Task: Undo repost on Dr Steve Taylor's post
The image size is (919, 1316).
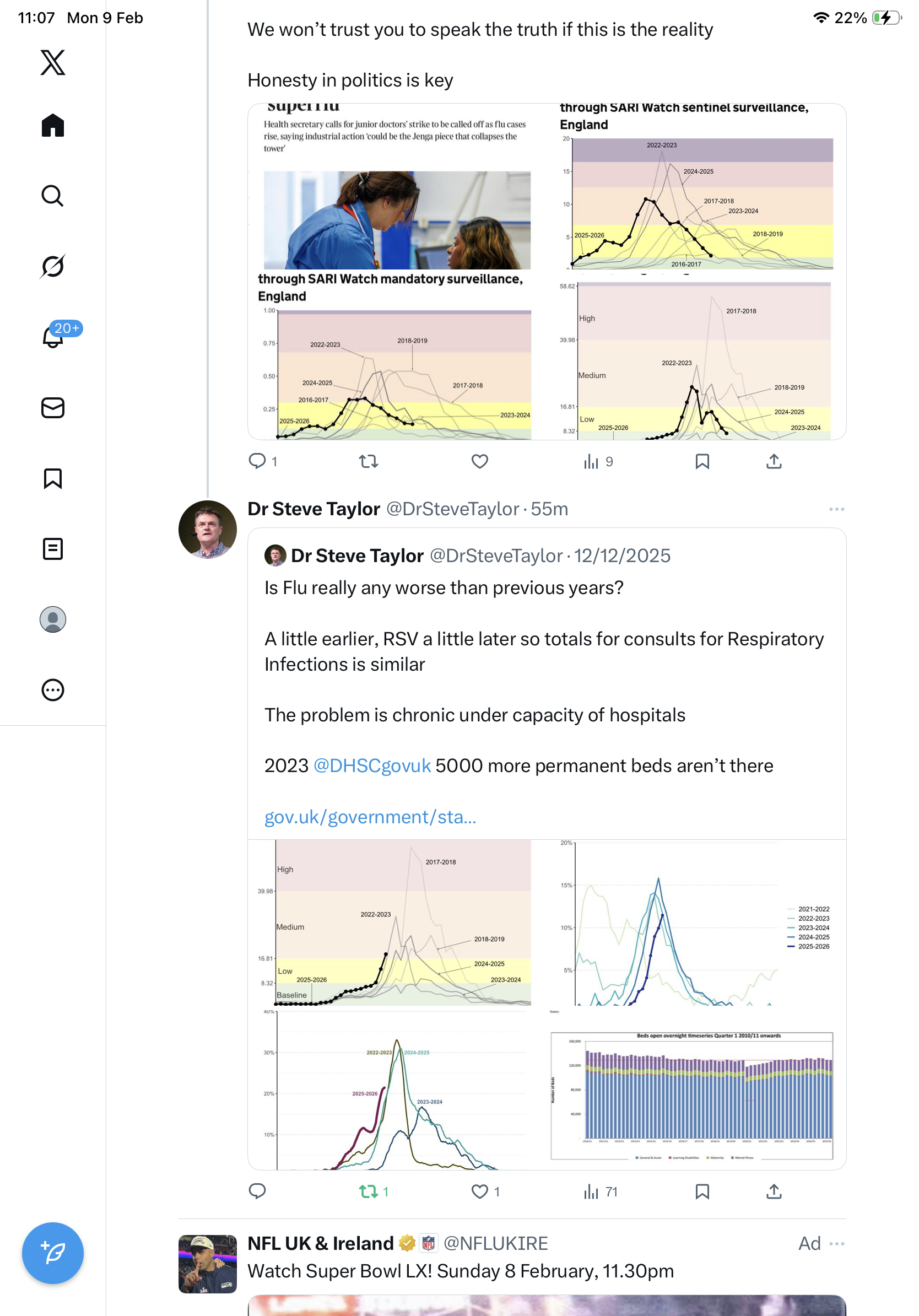Action: pos(369,1191)
